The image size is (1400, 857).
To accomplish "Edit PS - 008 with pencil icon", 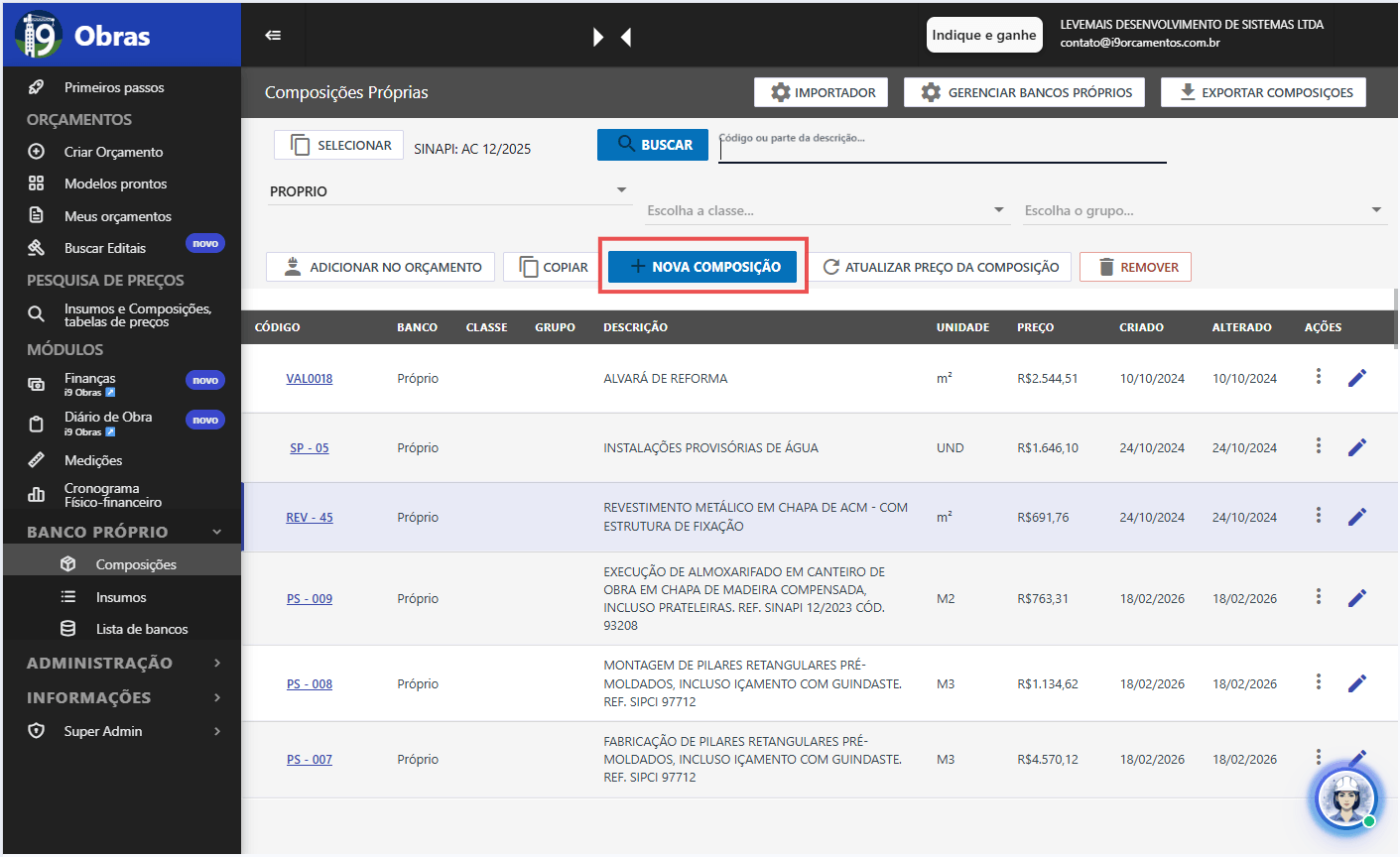I will (x=1357, y=682).
